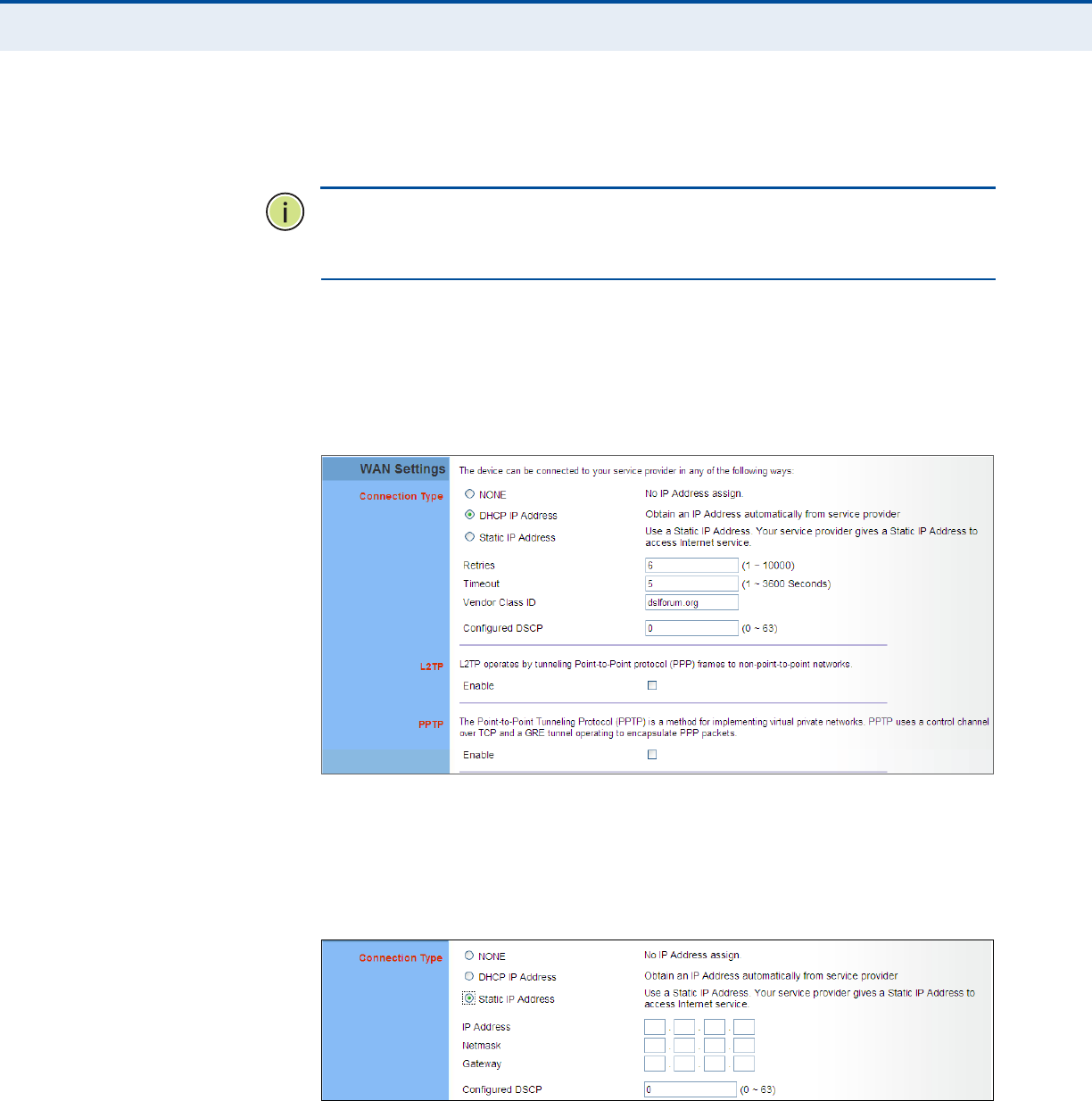
Task: Click Connection Type label in the Static-IP figure
Action: [401, 957]
